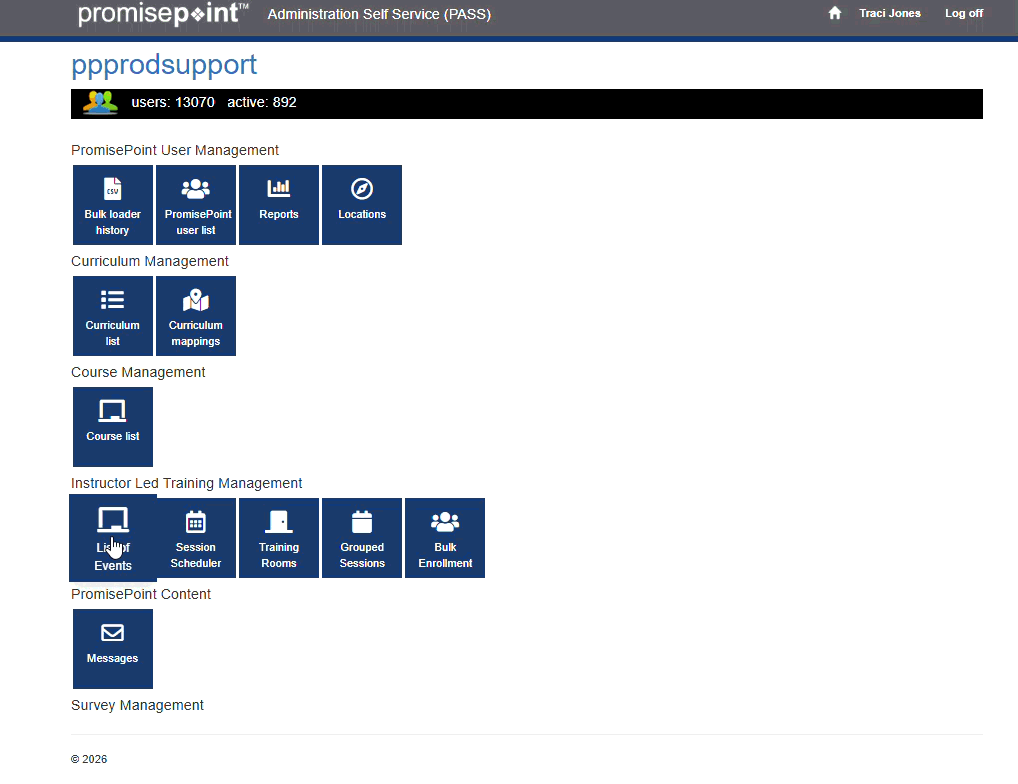The width and height of the screenshot is (1018, 784).
Task: Open the Curriculum mappings tile
Action: coord(196,316)
